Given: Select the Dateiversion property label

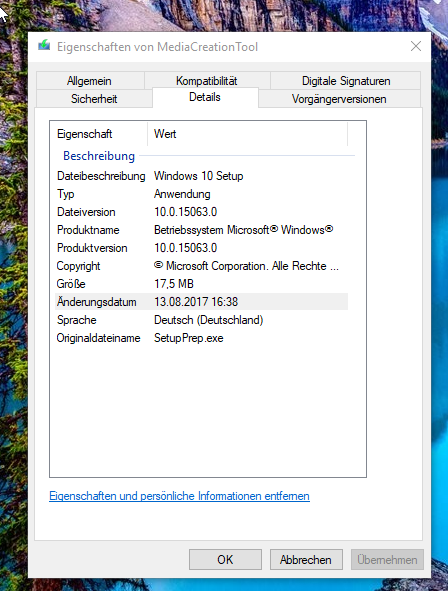Looking at the screenshot, I should pos(86,212).
